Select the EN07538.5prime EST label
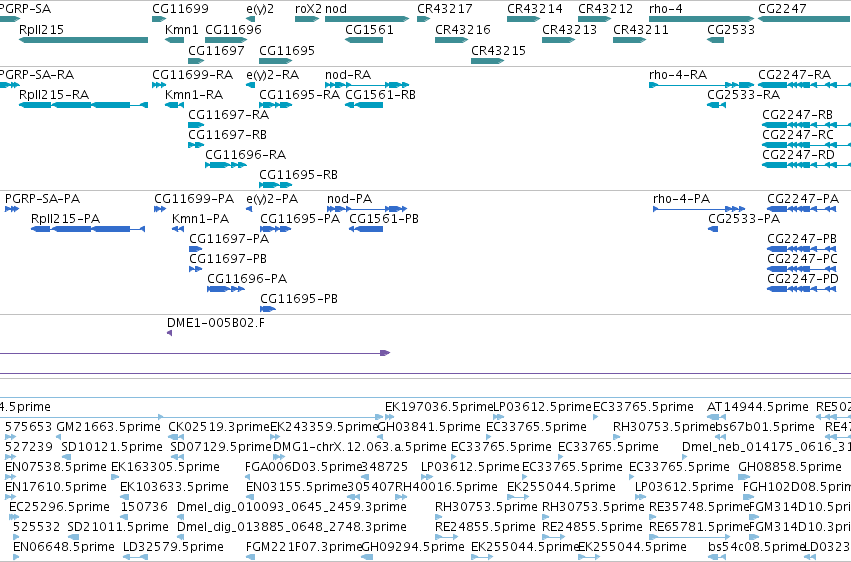 pos(56,467)
